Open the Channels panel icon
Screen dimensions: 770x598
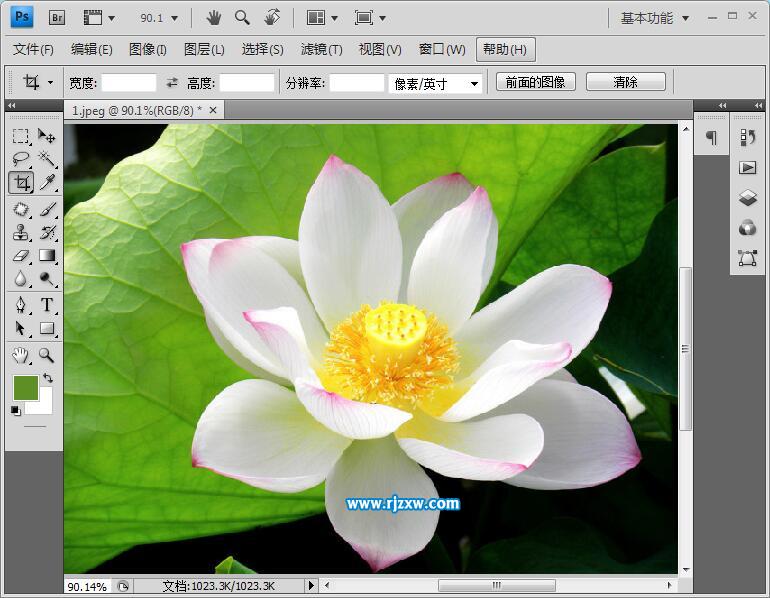[x=747, y=228]
